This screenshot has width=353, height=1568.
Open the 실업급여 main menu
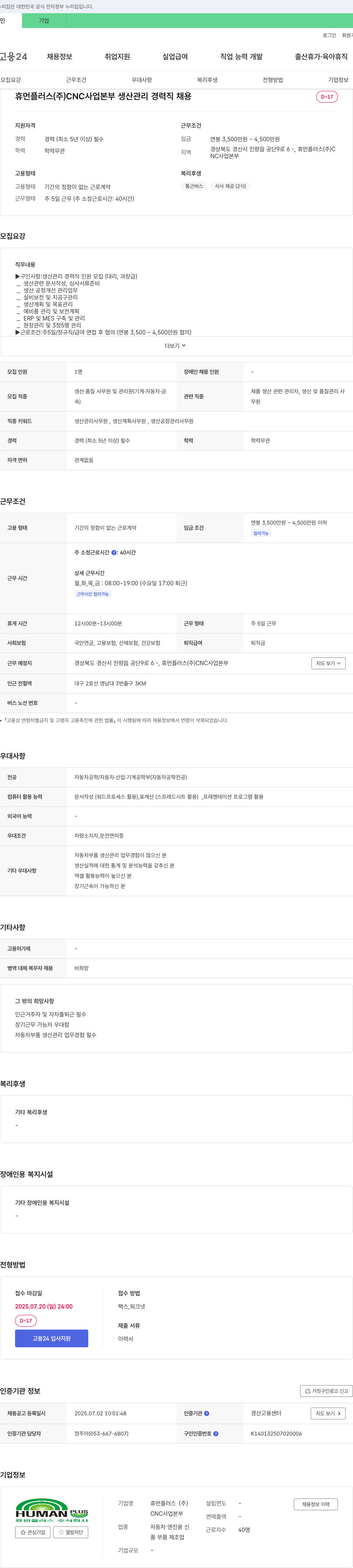[x=175, y=57]
